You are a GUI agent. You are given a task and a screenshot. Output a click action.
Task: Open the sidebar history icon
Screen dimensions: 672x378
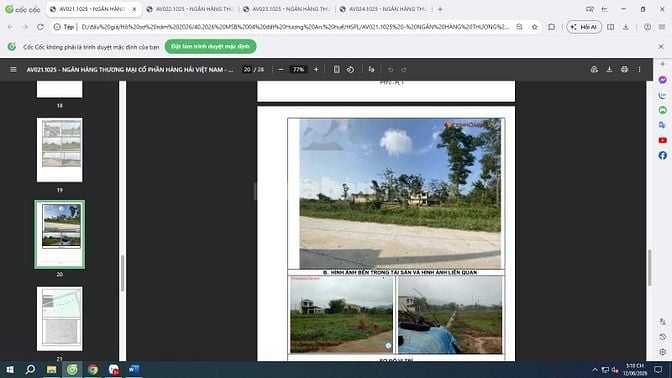tap(663, 337)
